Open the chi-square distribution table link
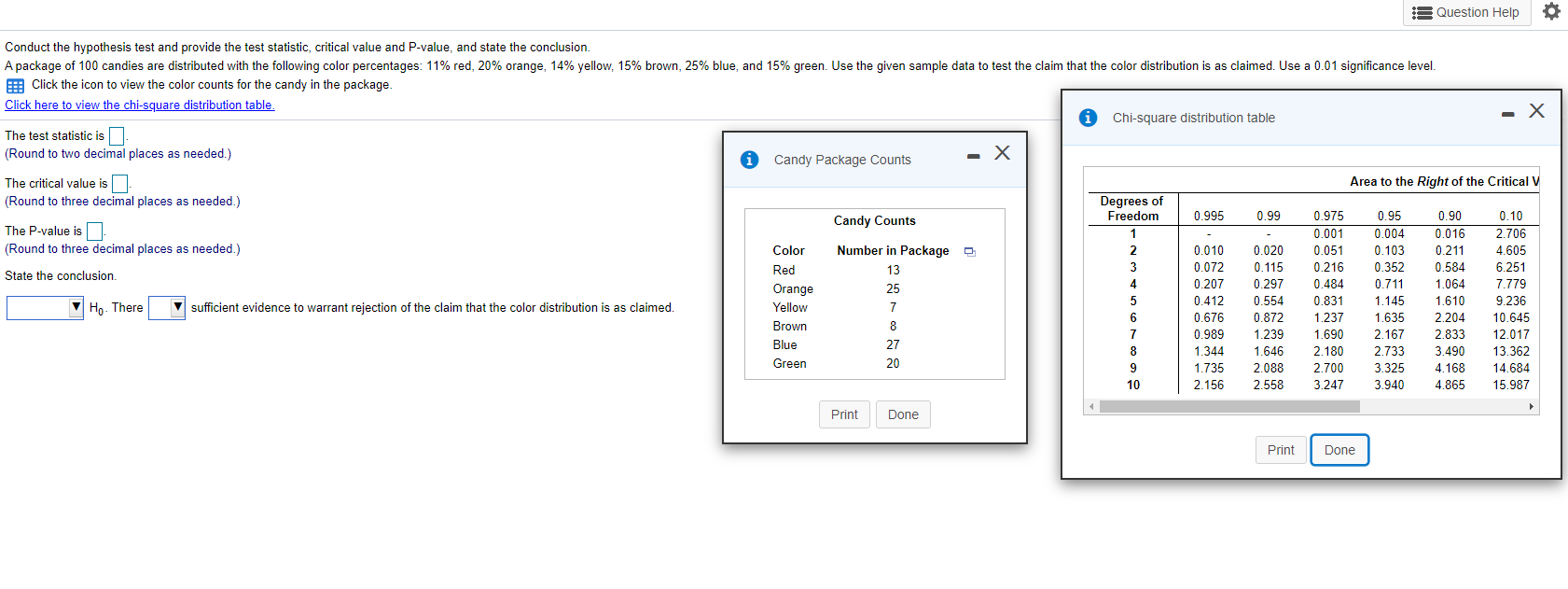This screenshot has height=589, width=1568. 140,105
